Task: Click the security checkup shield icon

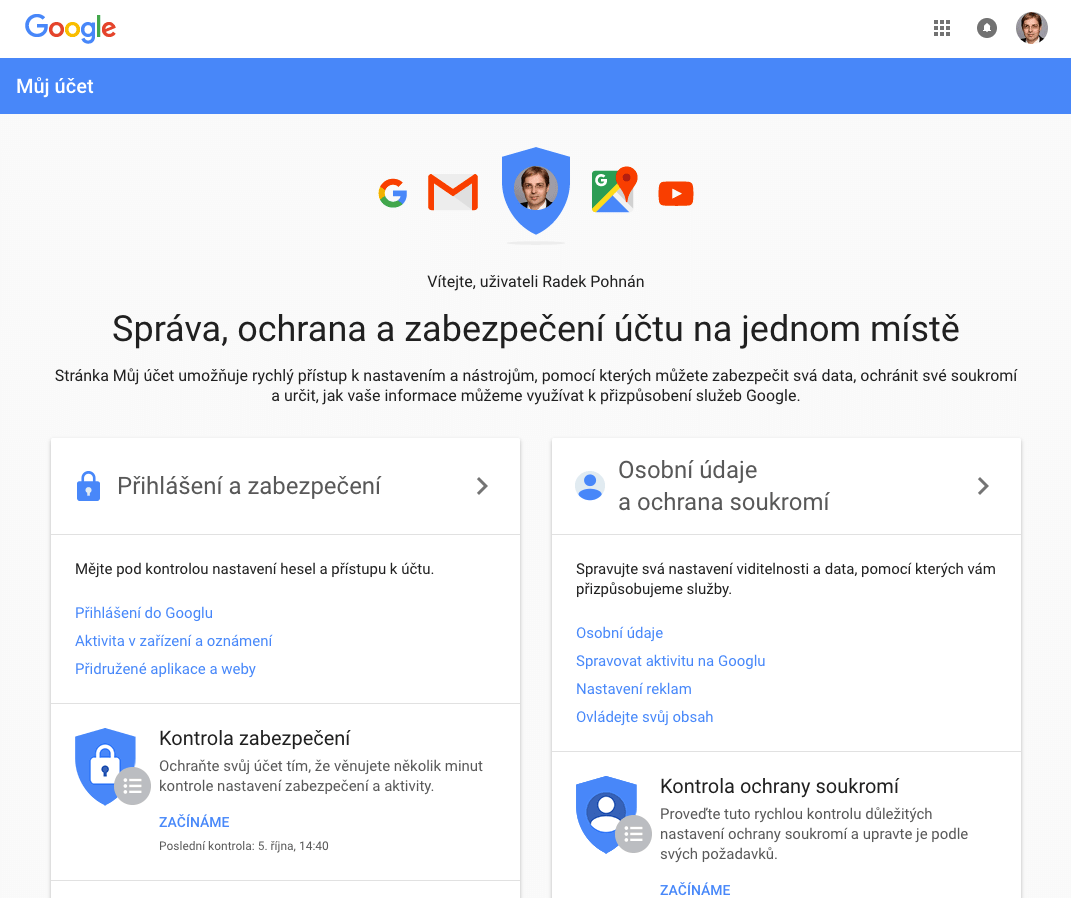Action: tap(106, 767)
